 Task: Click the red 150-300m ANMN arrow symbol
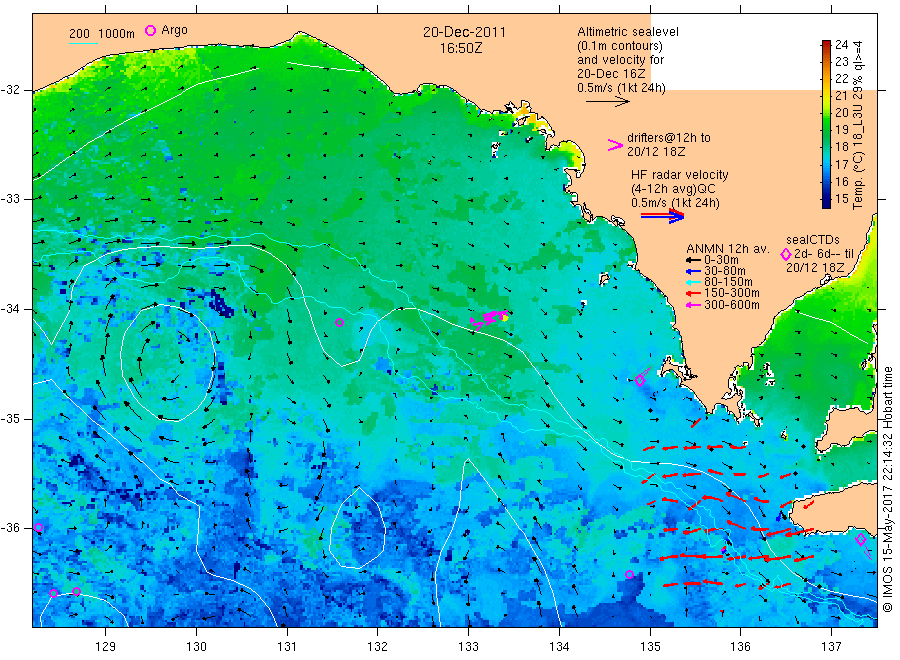[694, 293]
